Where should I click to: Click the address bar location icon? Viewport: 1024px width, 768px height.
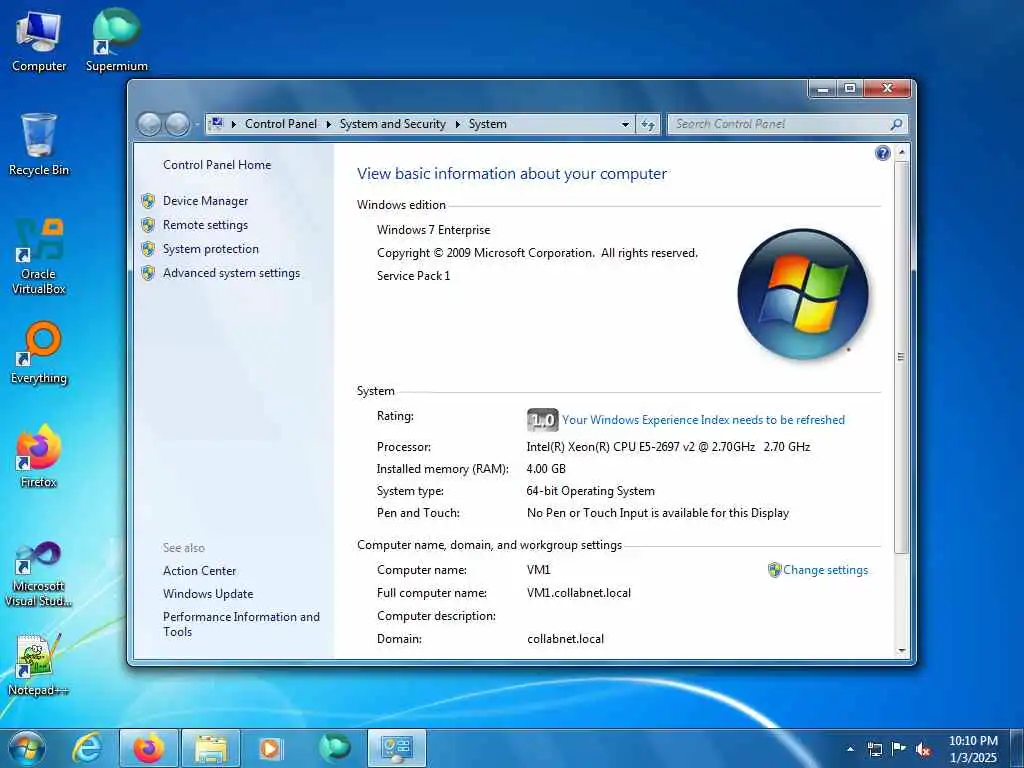(x=216, y=123)
